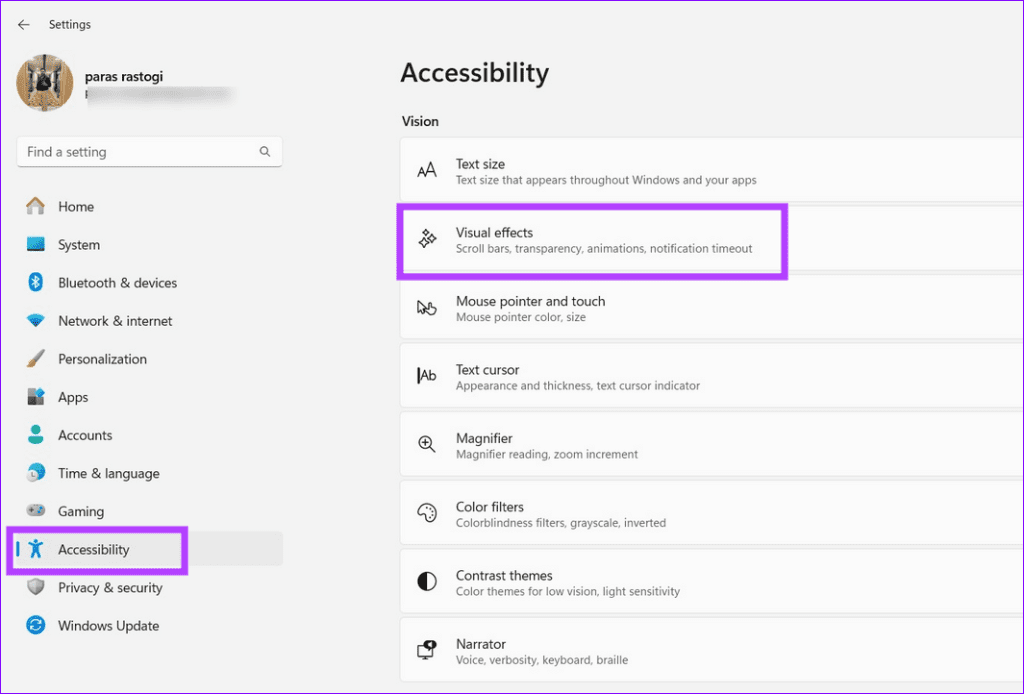Image resolution: width=1024 pixels, height=694 pixels.
Task: Click the Windows Update icon
Action: [36, 625]
